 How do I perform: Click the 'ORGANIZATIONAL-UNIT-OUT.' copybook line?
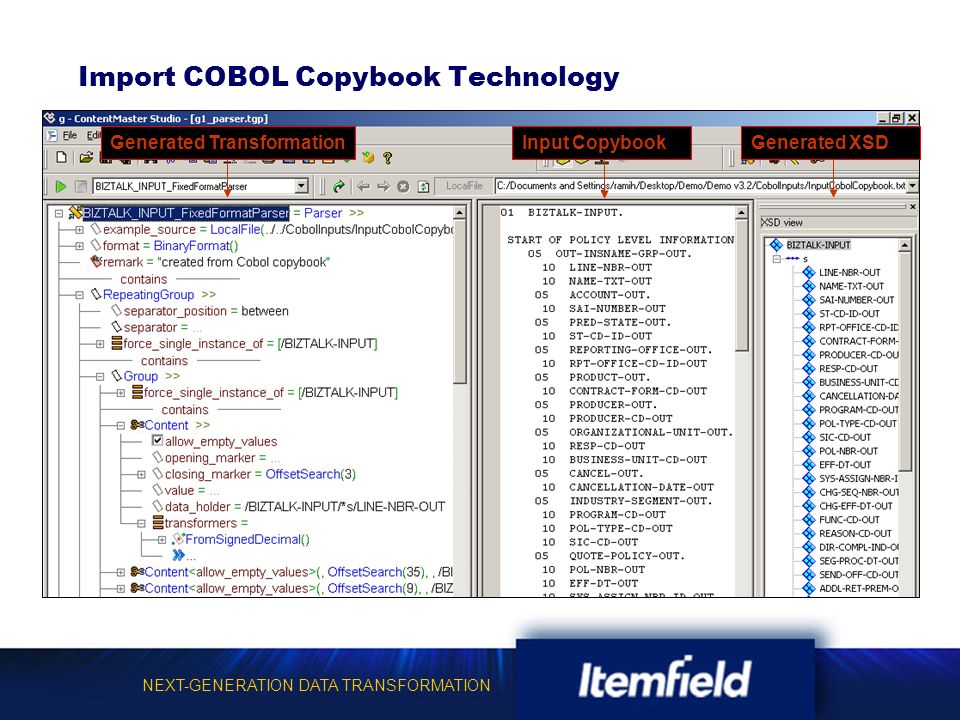coord(651,432)
